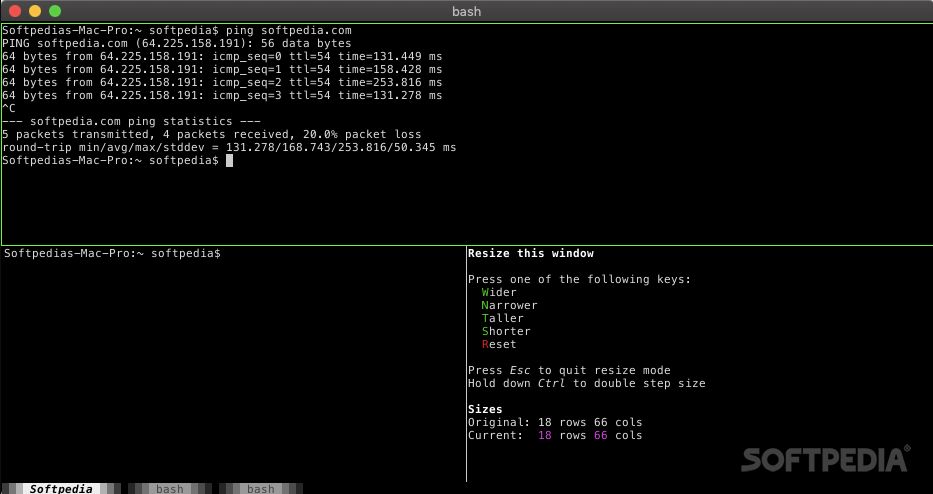Focus the lower-left pane's softpedia$ prompt
Screen dimensions: 933x494
pyautogui.click(x=112, y=254)
